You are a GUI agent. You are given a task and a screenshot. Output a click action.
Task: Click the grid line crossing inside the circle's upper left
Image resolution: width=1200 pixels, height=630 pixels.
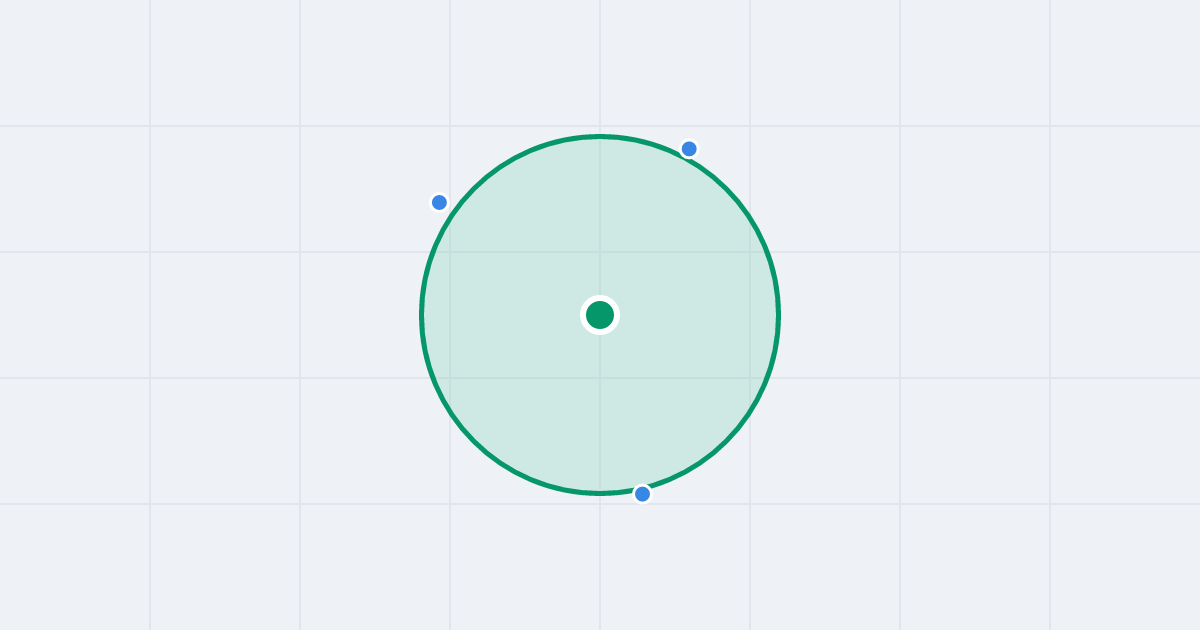pos(450,252)
